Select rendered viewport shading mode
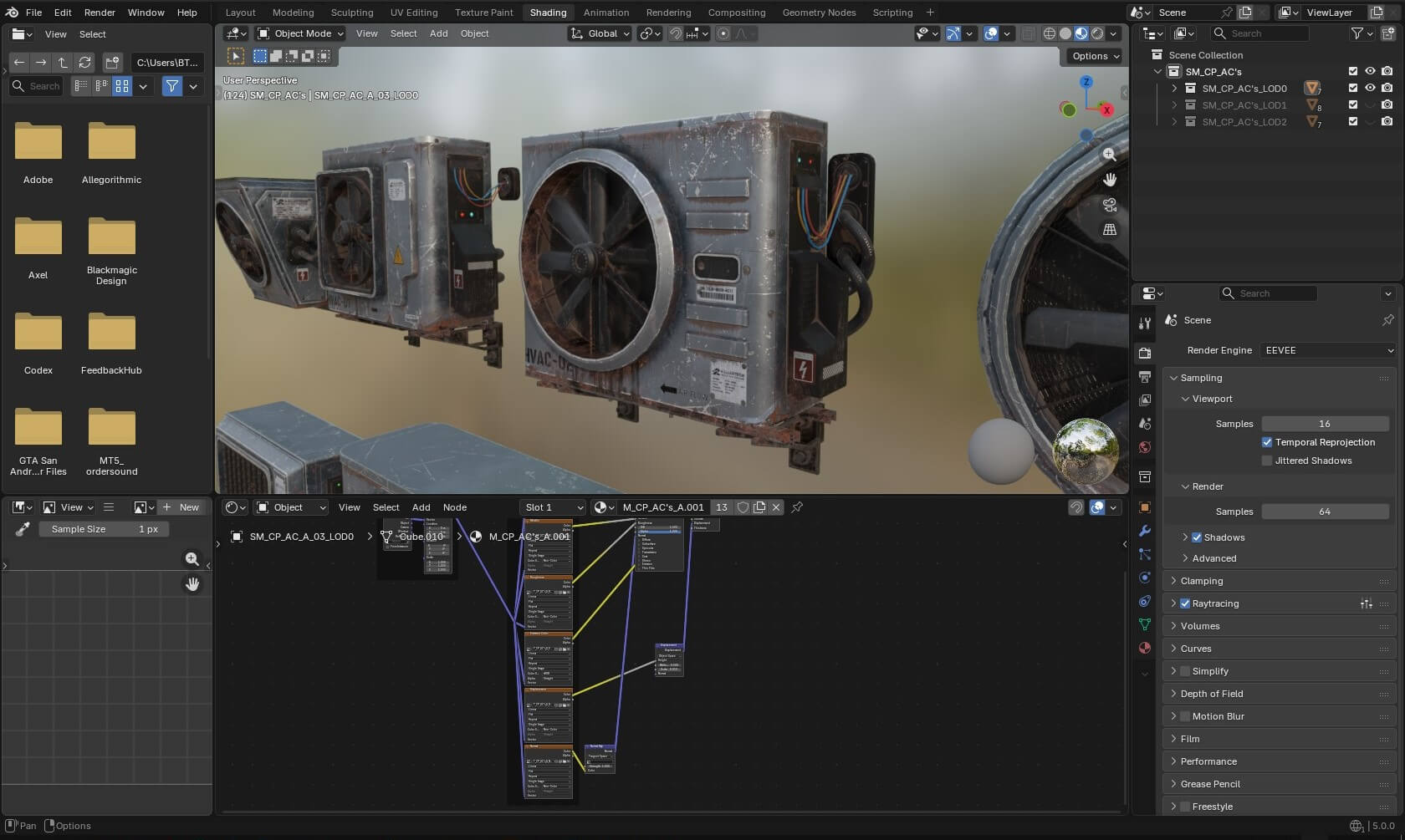The width and height of the screenshot is (1405, 840). point(1097,33)
